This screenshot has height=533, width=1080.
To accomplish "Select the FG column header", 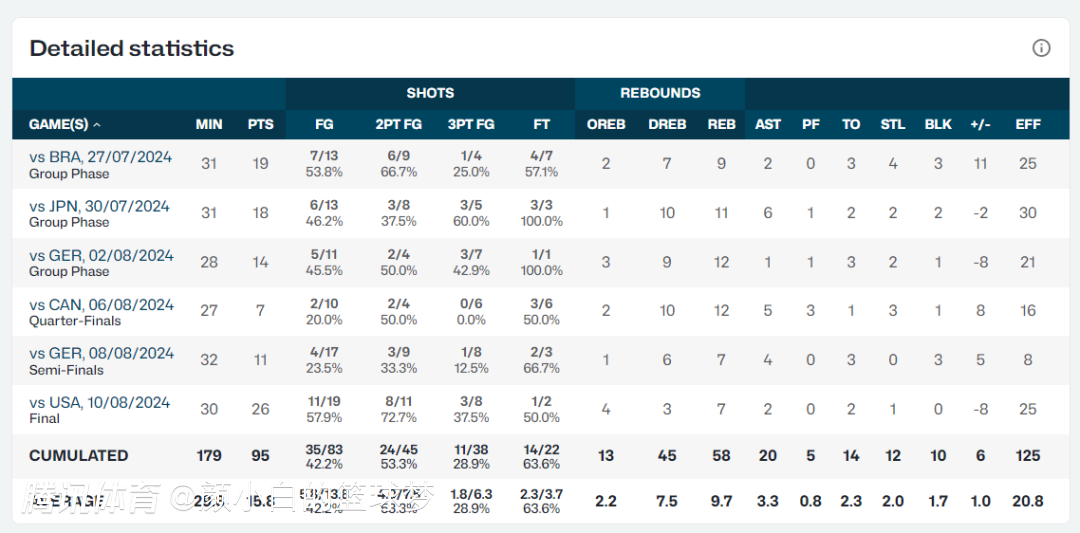I will click(324, 125).
